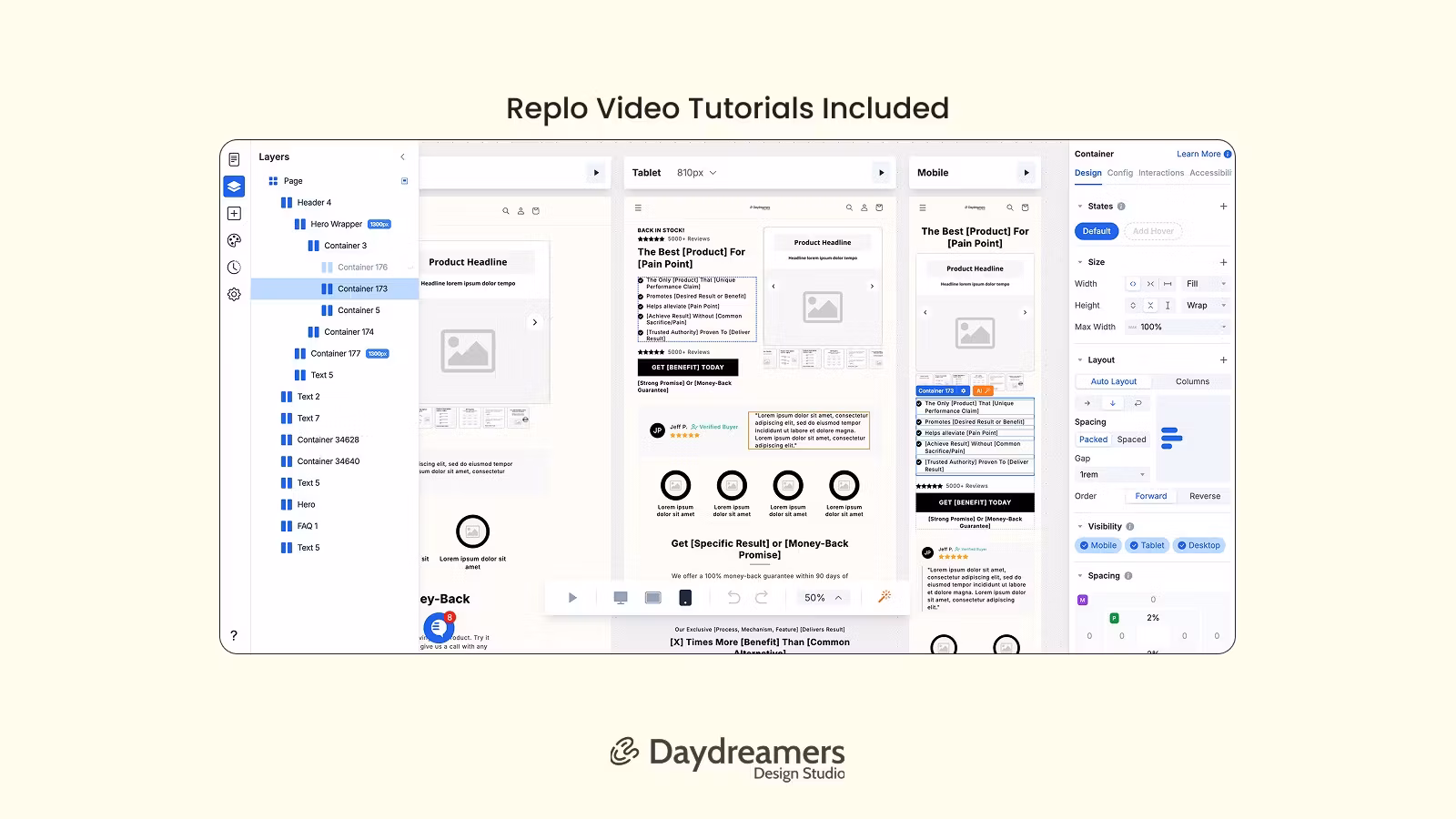Open the Learn More link

(1198, 154)
